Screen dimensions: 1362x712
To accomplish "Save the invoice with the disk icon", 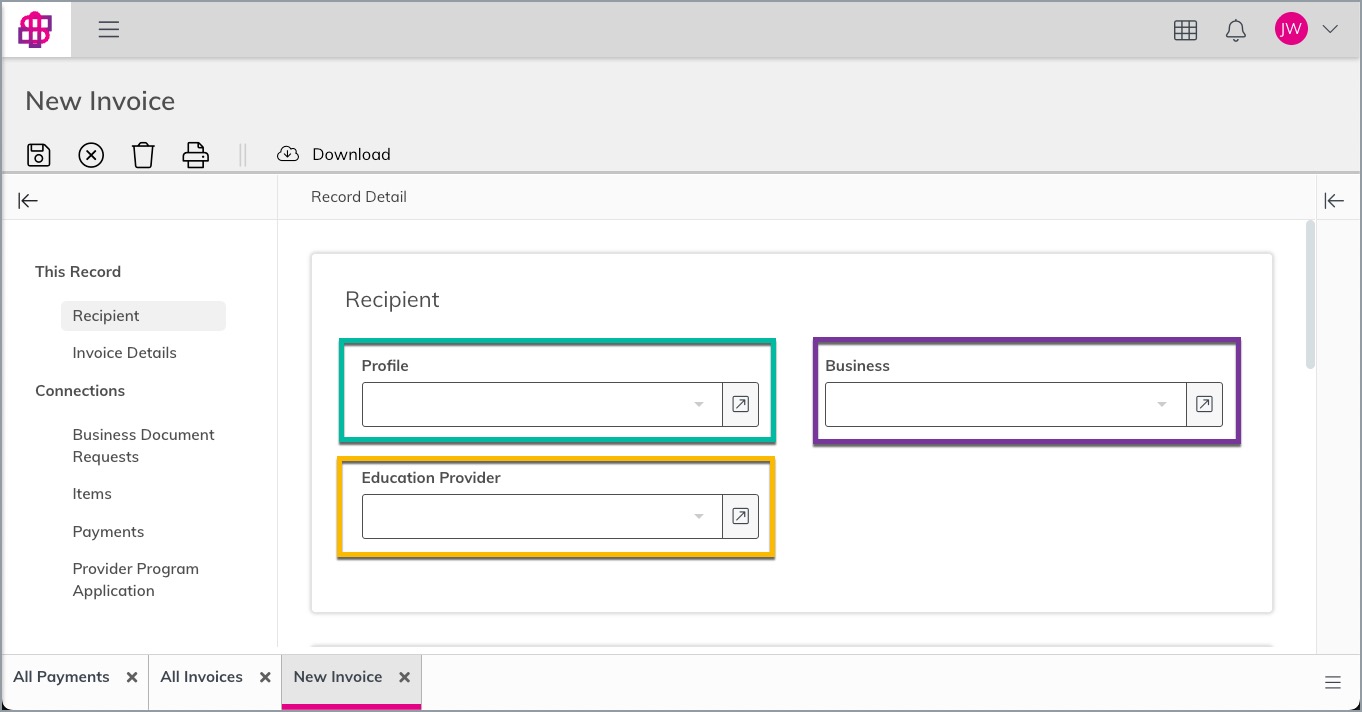I will point(38,154).
